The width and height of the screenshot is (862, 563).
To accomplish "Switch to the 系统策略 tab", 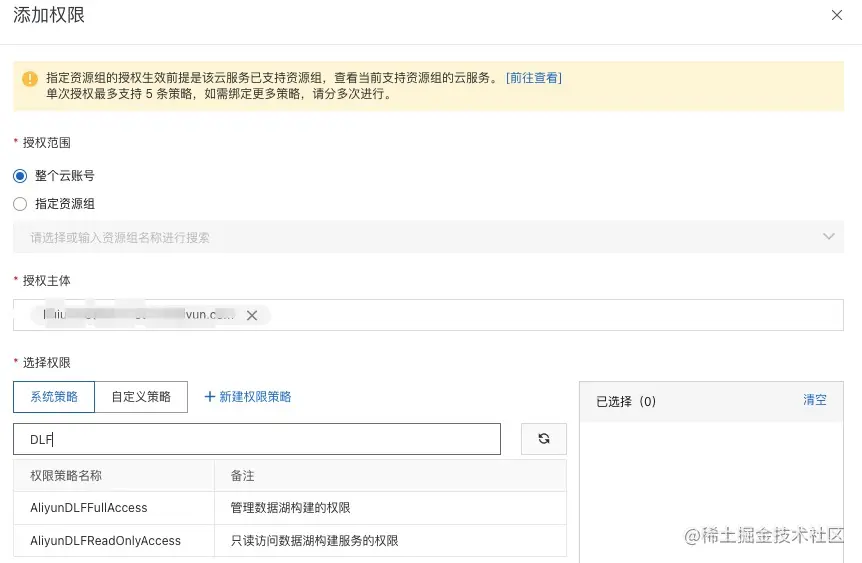I will tap(54, 397).
